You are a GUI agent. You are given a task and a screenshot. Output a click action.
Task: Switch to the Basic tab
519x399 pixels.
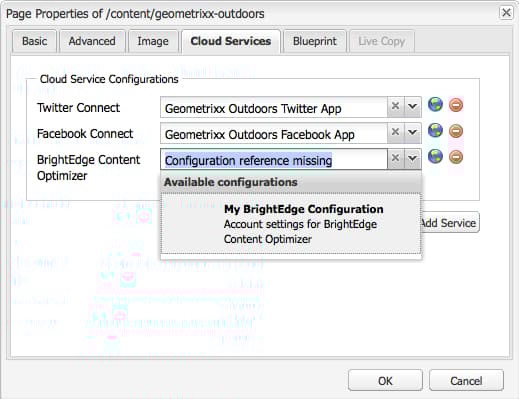tap(34, 41)
